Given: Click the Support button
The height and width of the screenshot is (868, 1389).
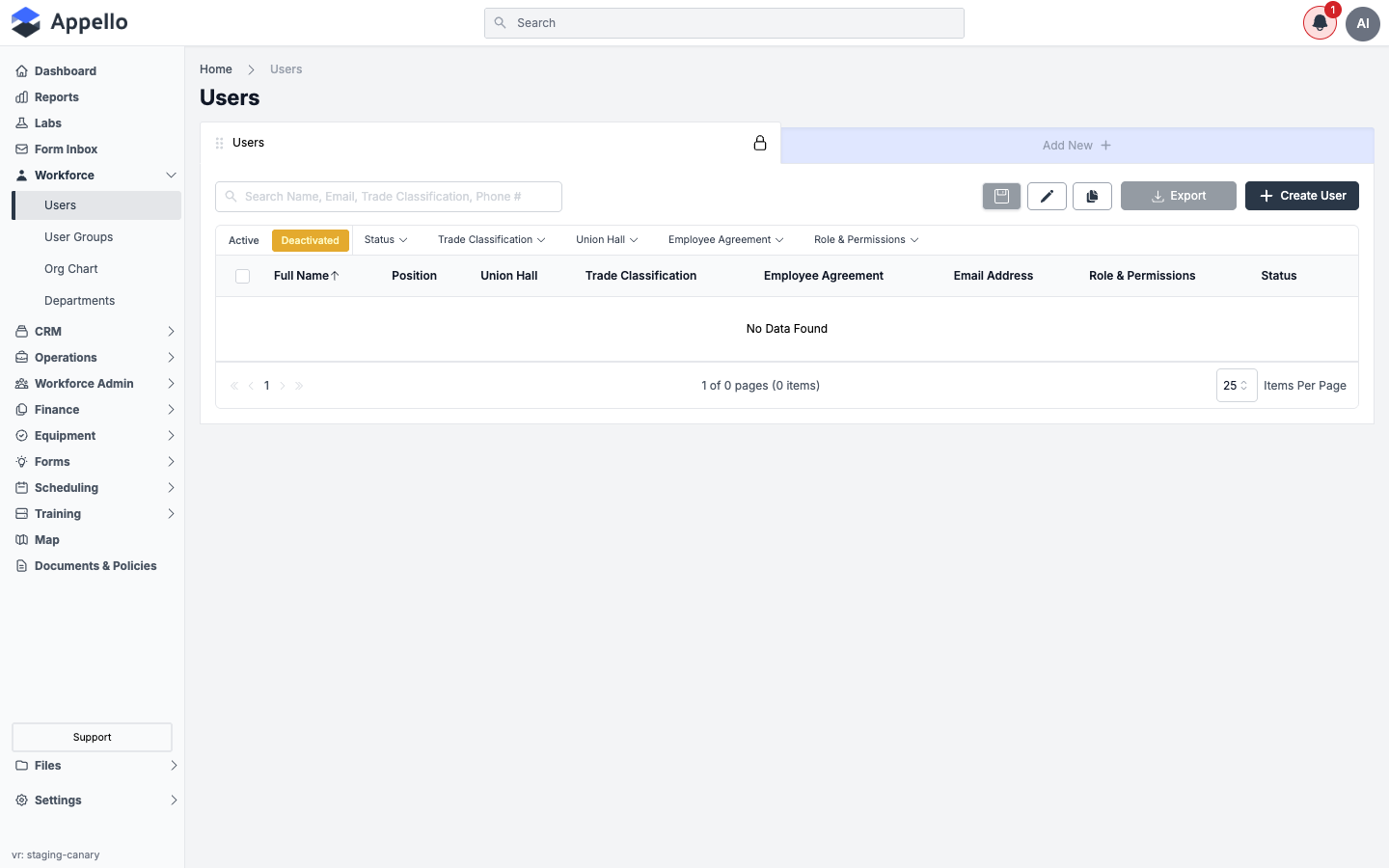Looking at the screenshot, I should tap(92, 737).
